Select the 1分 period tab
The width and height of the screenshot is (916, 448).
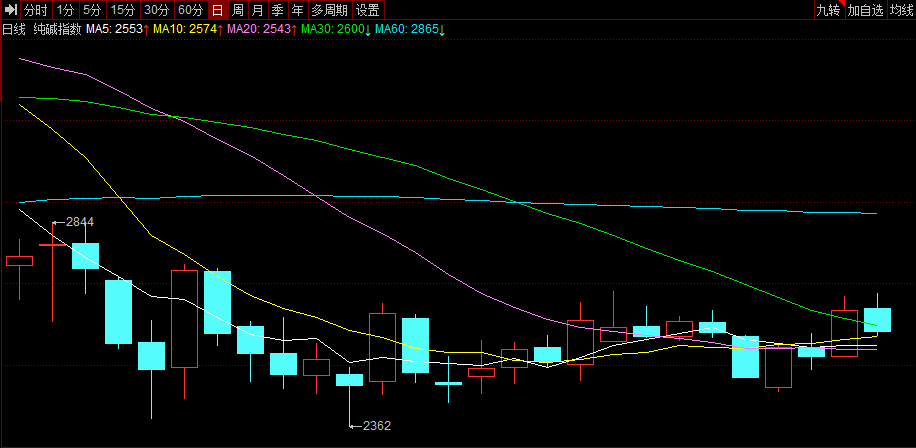pyautogui.click(x=65, y=10)
